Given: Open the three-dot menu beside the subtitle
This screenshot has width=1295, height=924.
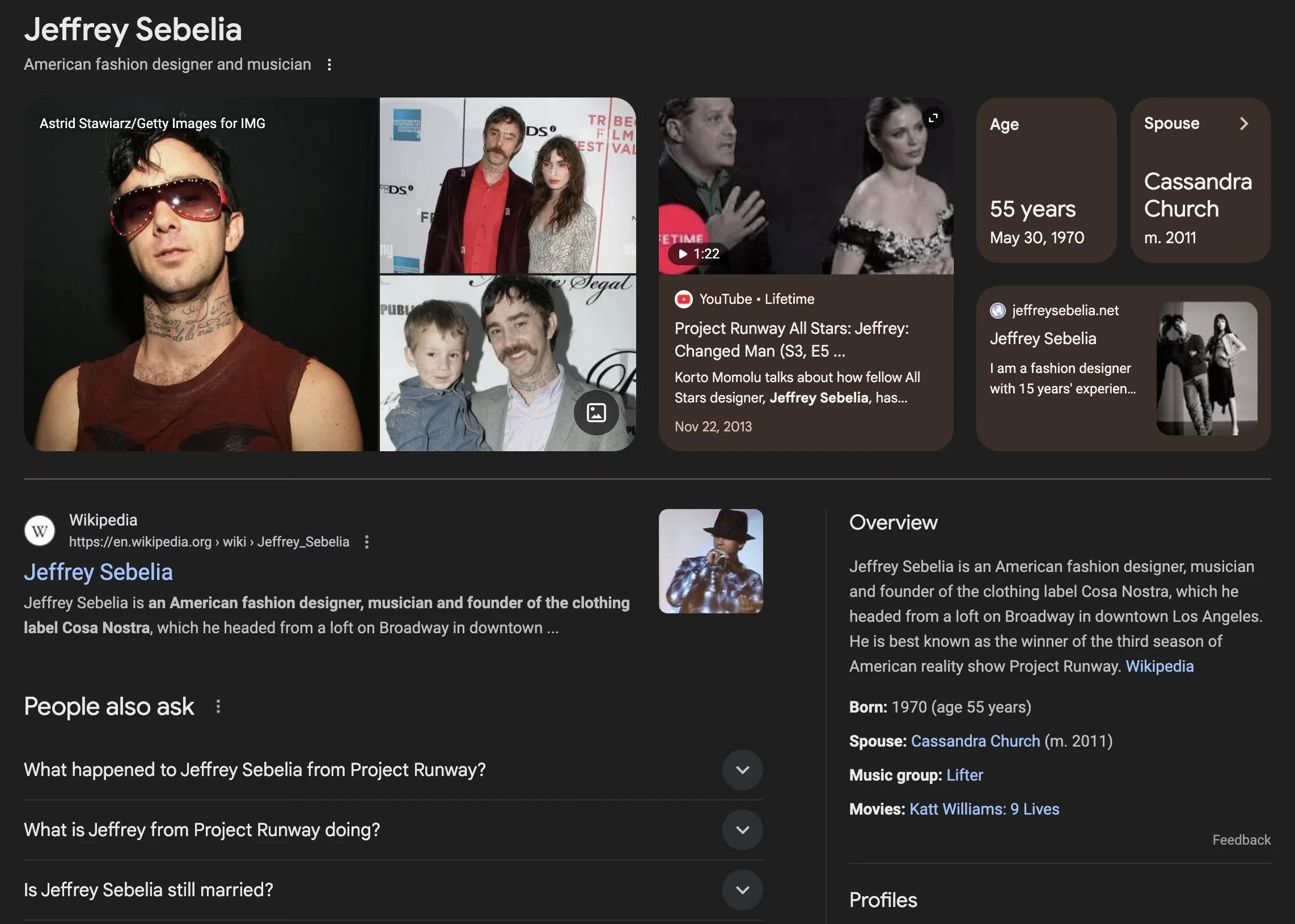Looking at the screenshot, I should tap(329, 65).
